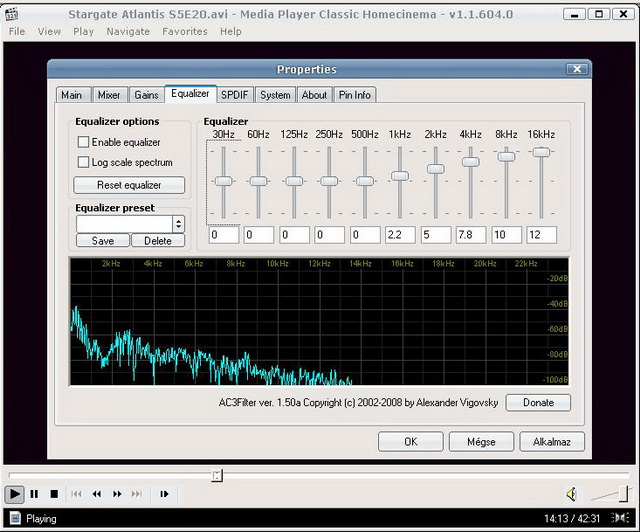The image size is (640, 532).
Task: Pause the video playback
Action: [34, 494]
